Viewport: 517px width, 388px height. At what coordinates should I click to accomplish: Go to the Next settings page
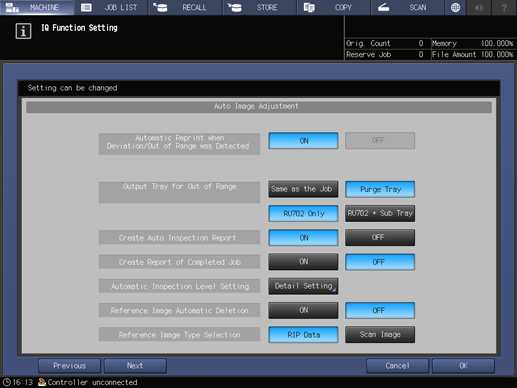click(135, 366)
